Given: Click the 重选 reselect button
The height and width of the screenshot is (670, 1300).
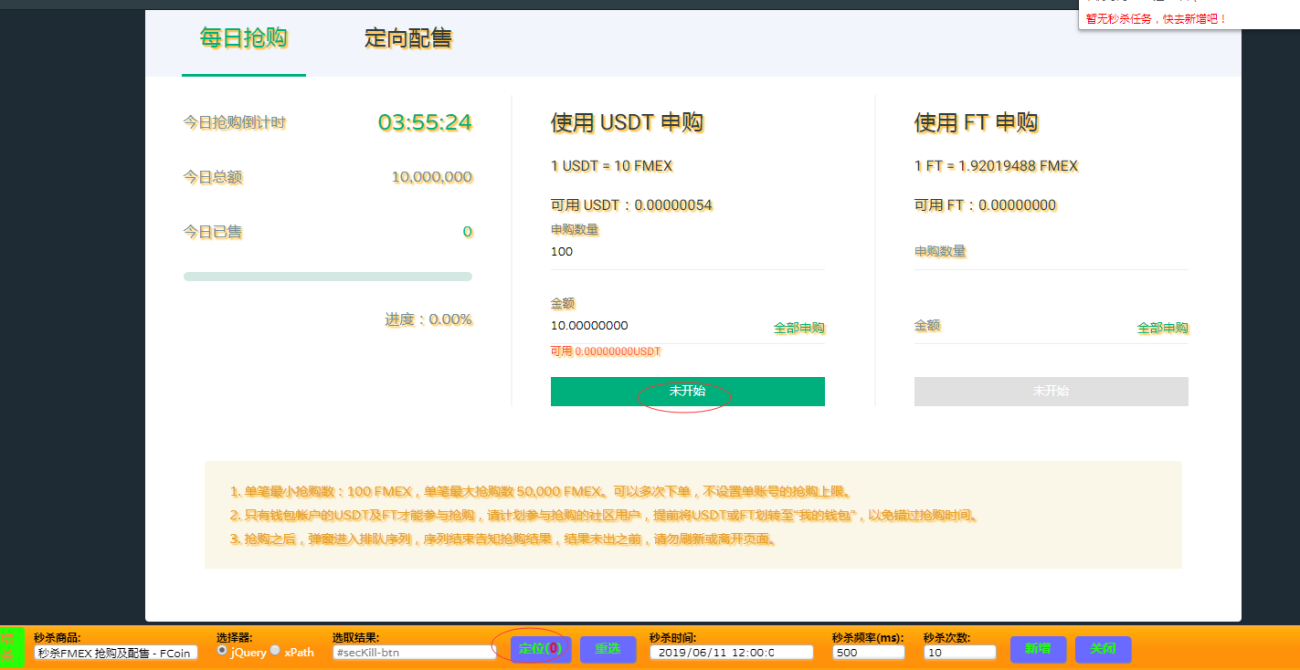Looking at the screenshot, I should tap(607, 649).
